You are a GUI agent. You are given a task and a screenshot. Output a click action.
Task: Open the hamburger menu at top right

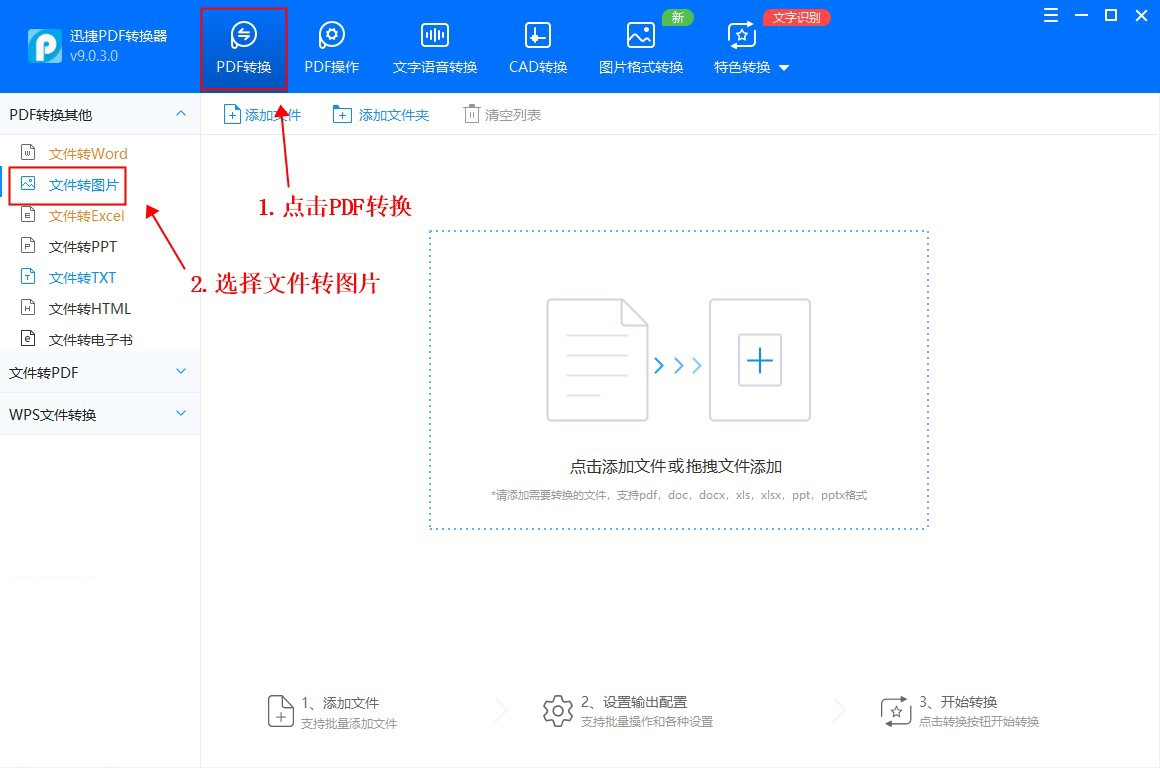[1050, 16]
